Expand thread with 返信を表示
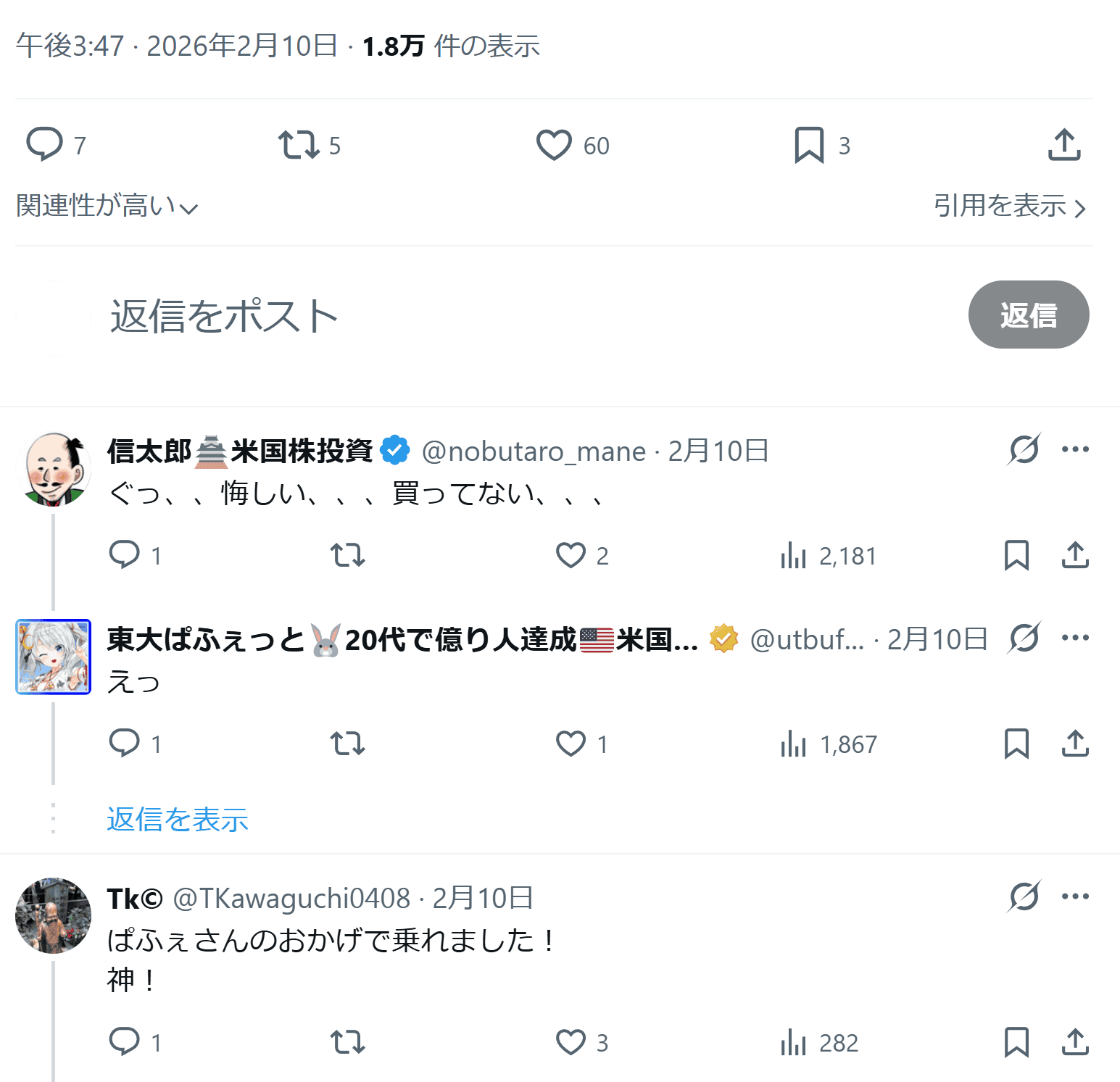The width and height of the screenshot is (1120, 1082). tap(178, 820)
